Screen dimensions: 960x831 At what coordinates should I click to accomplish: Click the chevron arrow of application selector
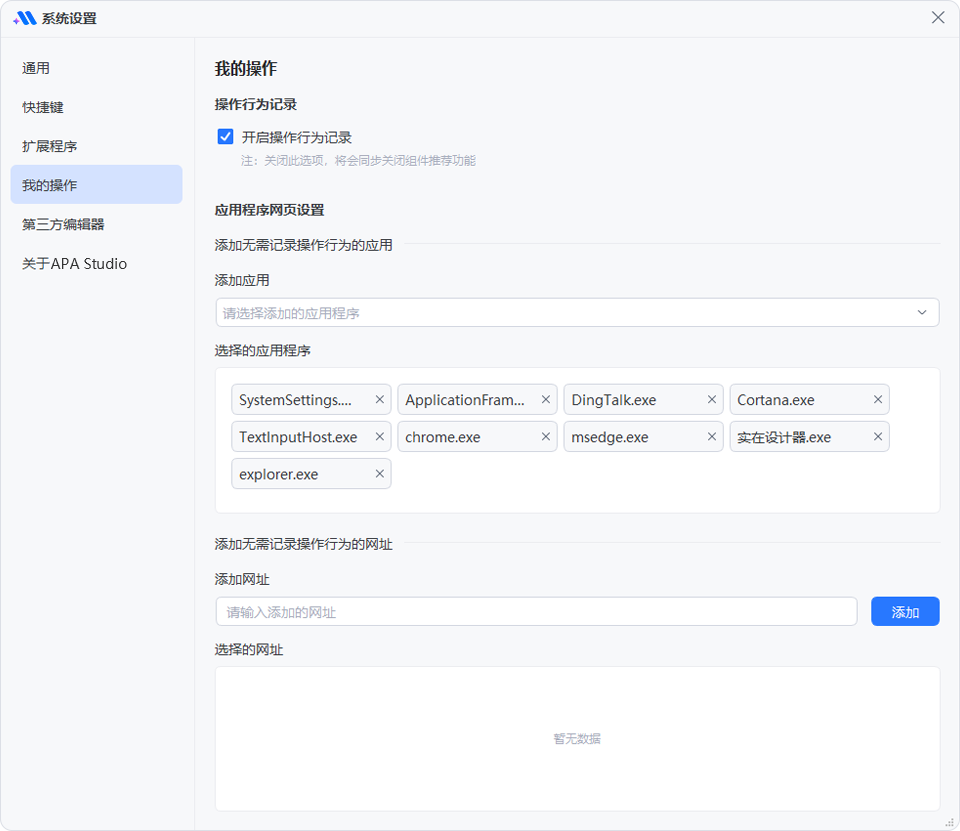point(922,313)
